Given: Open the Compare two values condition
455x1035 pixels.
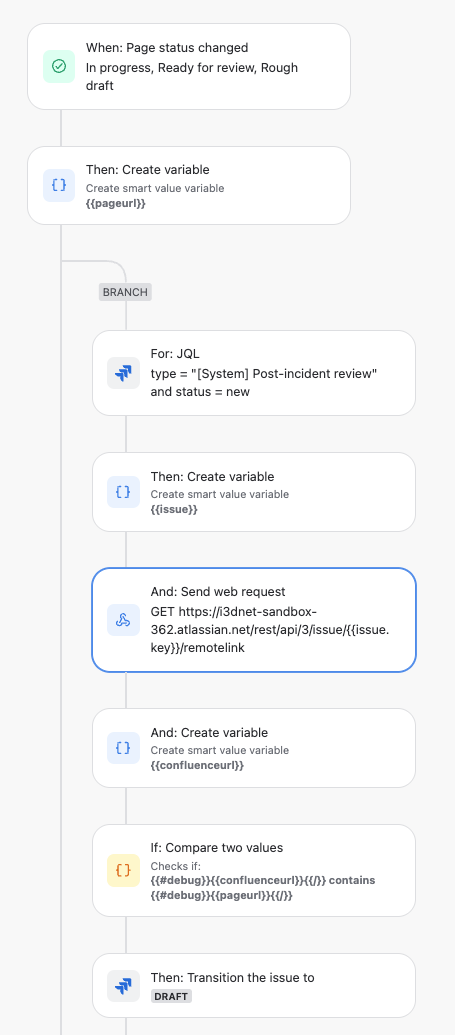Looking at the screenshot, I should [254, 871].
